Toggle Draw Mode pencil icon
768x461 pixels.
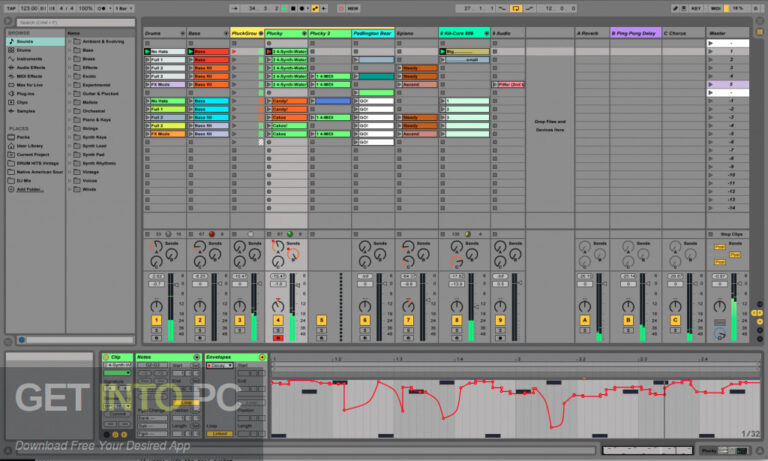[675, 8]
